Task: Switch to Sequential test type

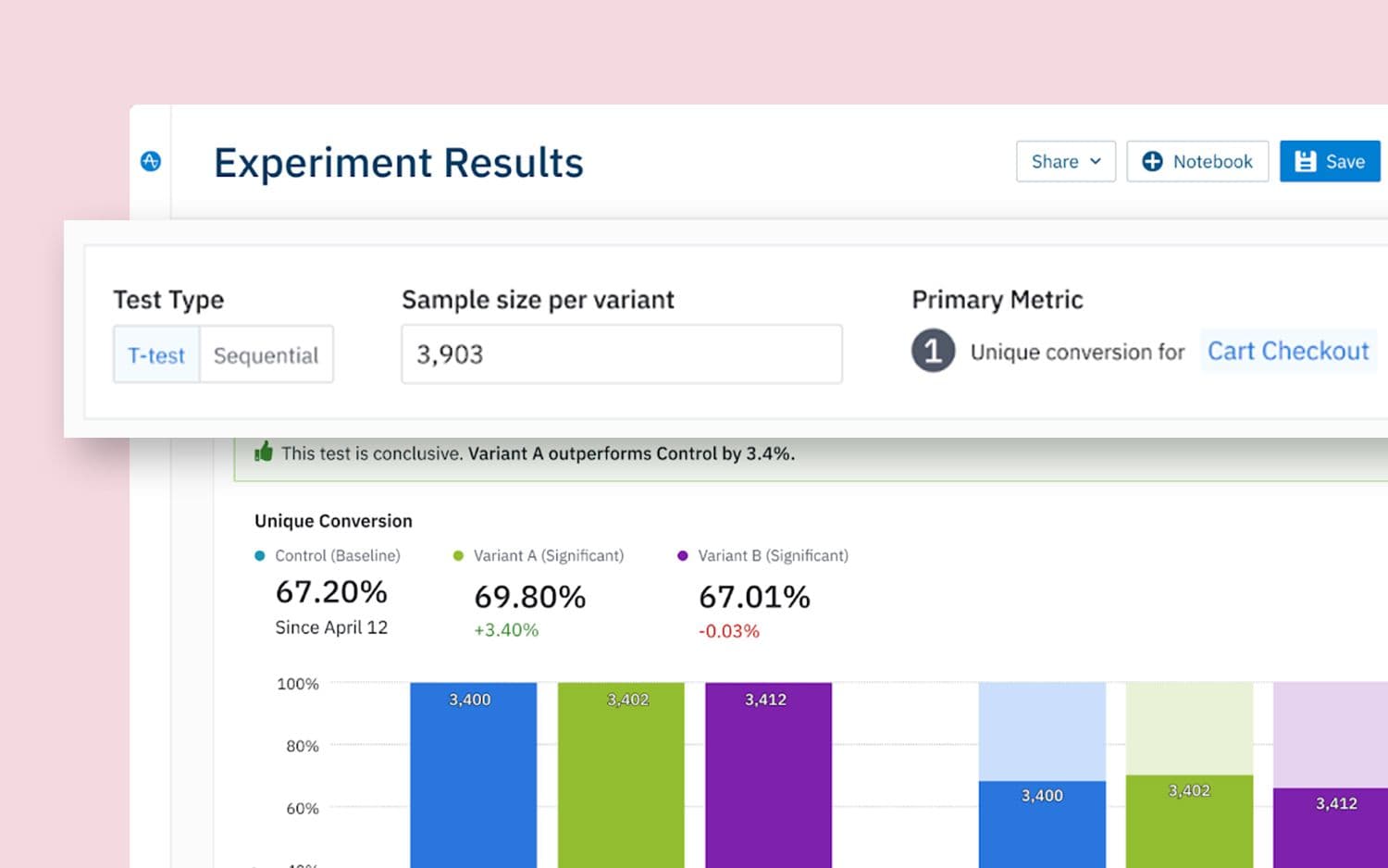Action: tap(266, 354)
